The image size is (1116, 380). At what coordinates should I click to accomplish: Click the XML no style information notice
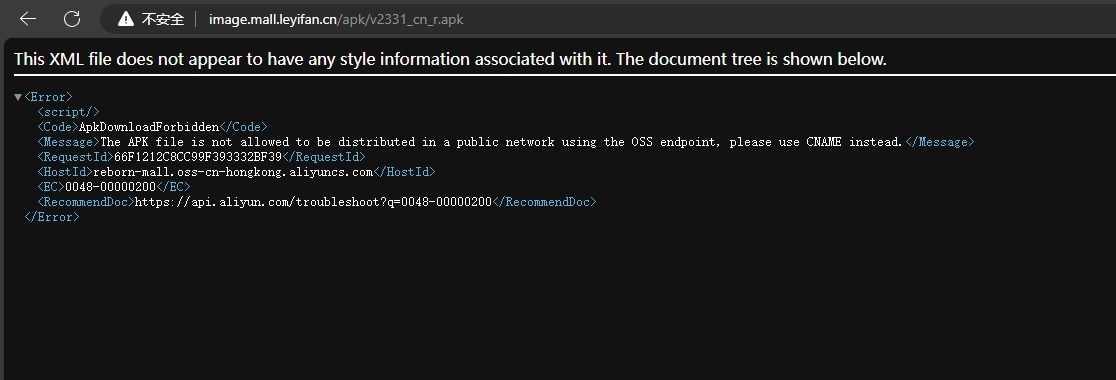coord(450,59)
